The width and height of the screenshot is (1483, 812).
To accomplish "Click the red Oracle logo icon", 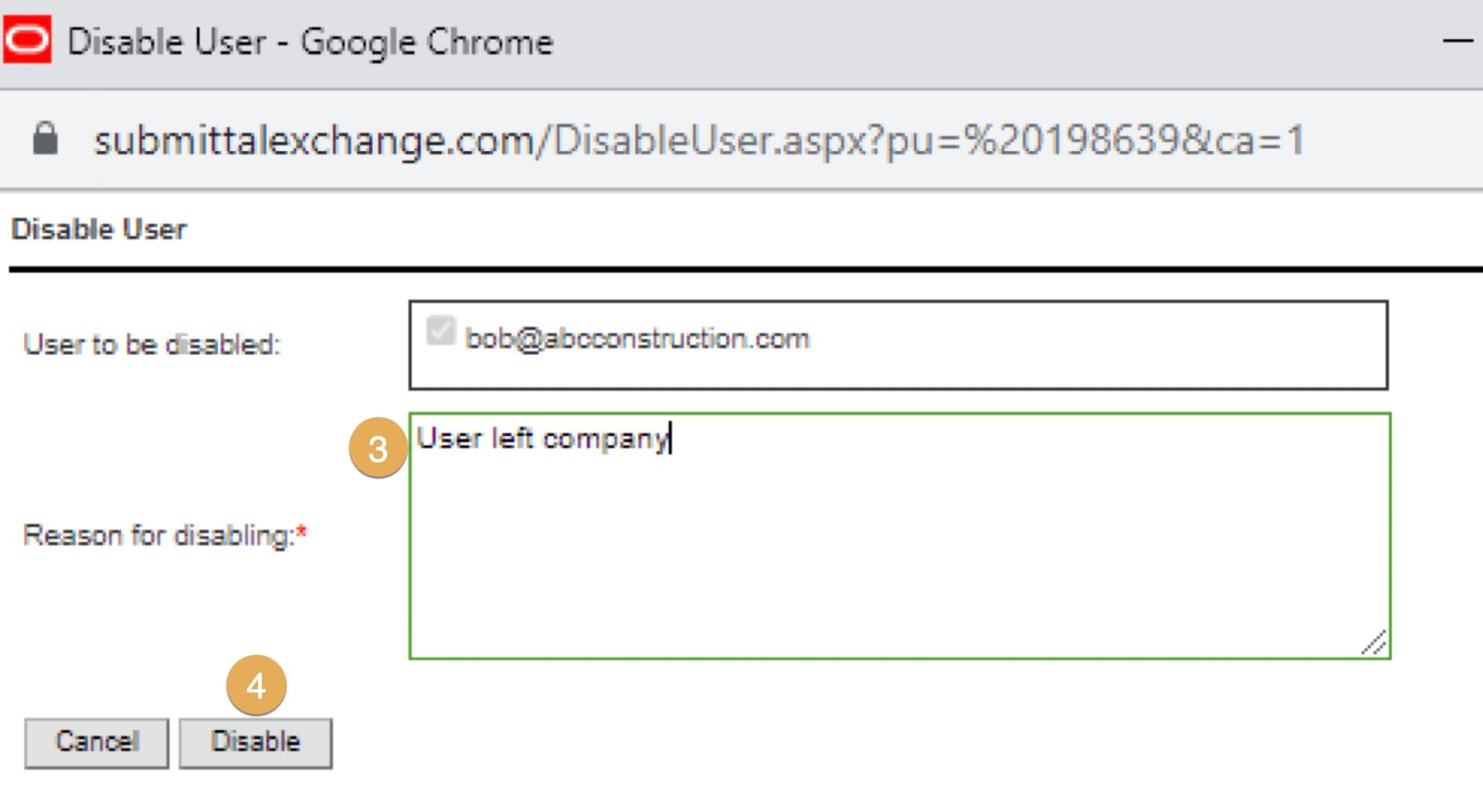I will coord(27,39).
